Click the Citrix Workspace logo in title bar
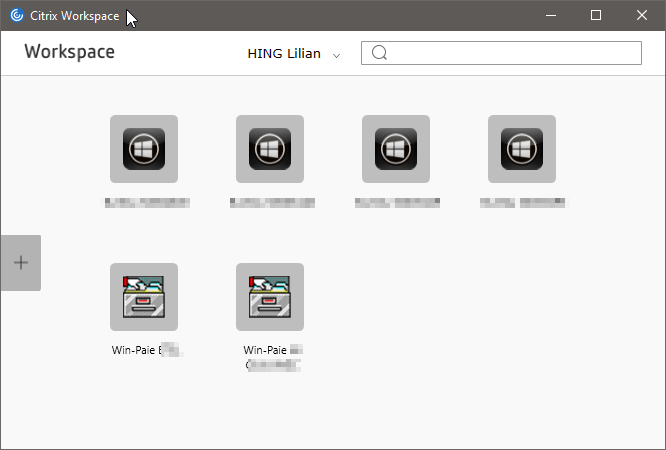The image size is (666, 450). [16, 15]
